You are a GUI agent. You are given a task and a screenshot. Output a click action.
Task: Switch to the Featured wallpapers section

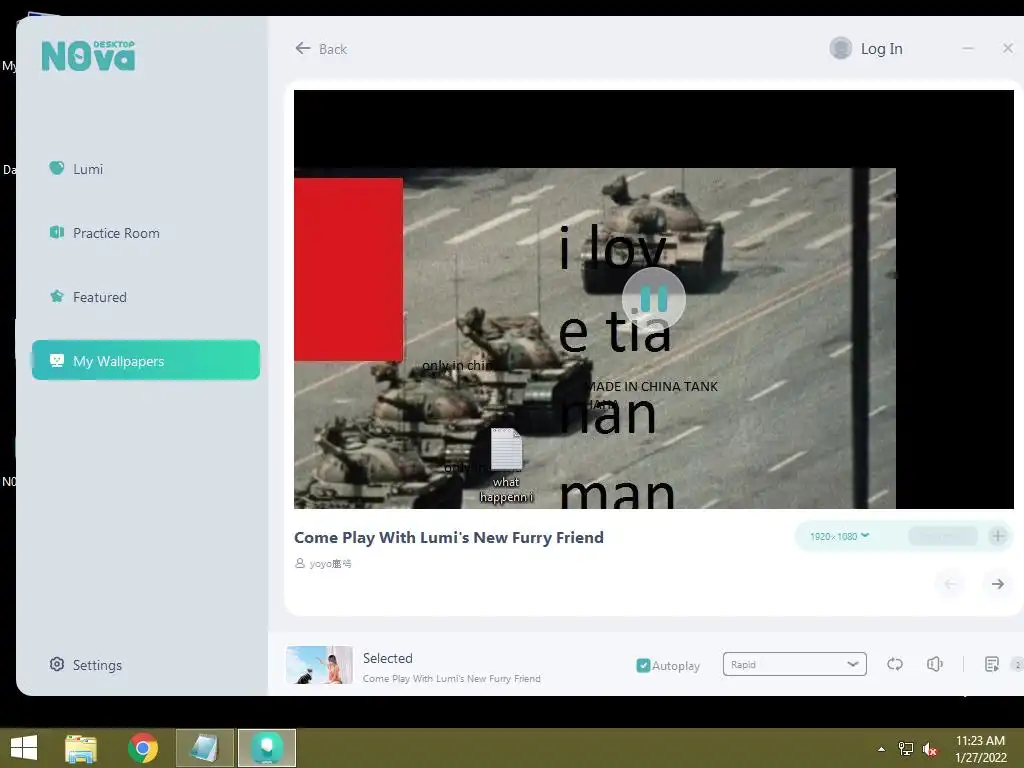coord(88,297)
